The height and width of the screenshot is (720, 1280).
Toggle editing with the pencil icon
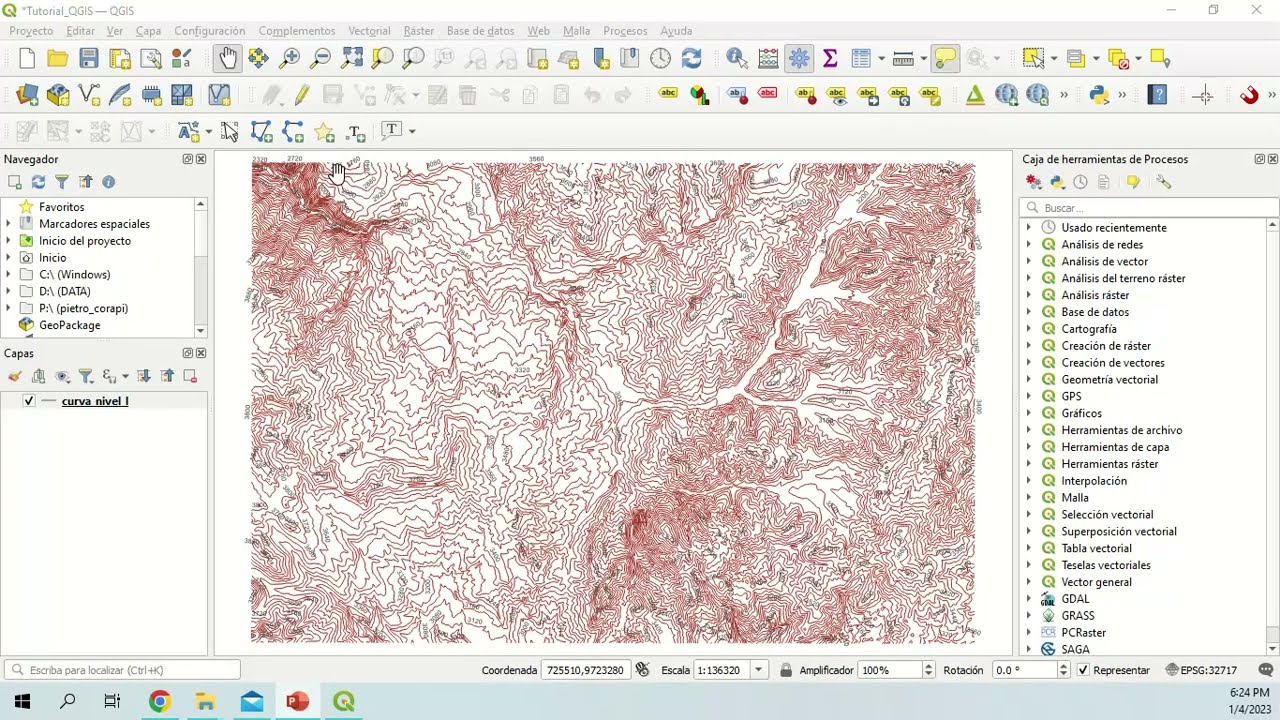(302, 96)
